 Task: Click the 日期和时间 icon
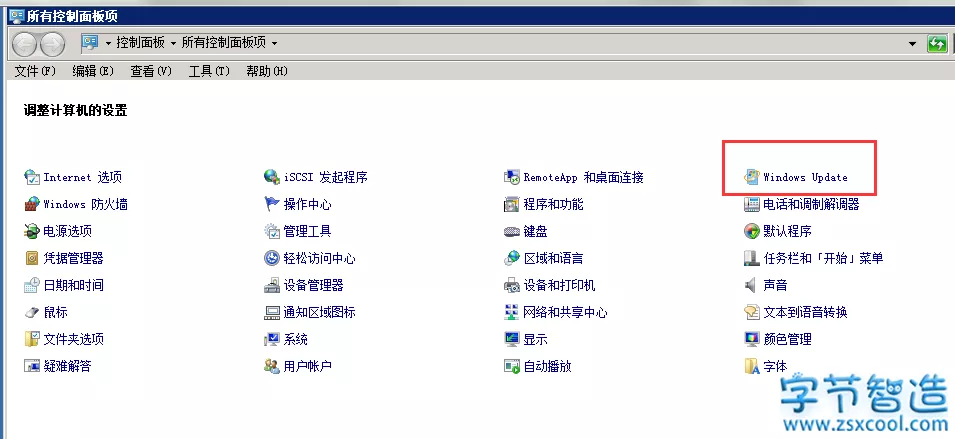(x=32, y=285)
